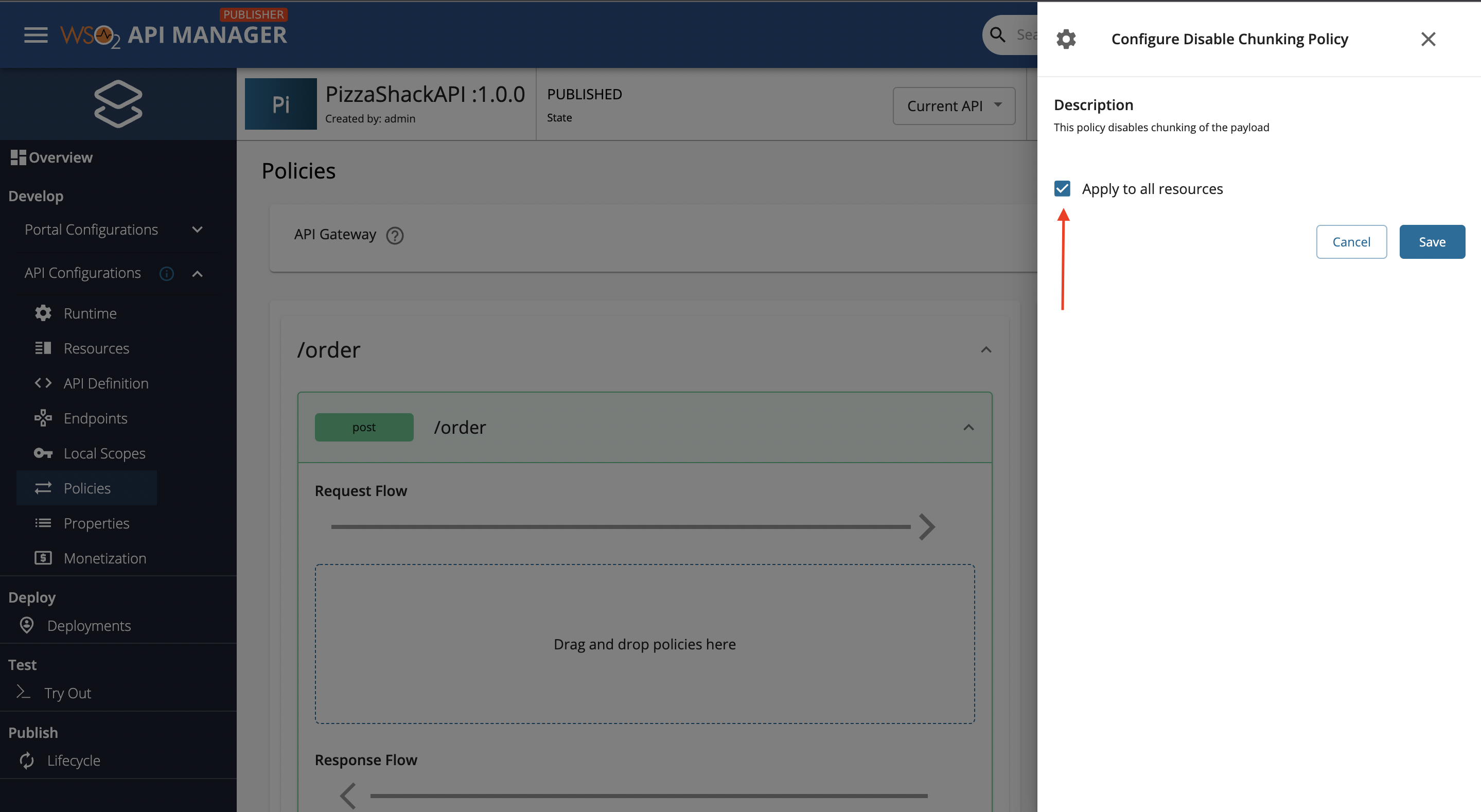The width and height of the screenshot is (1481, 812).
Task: Click the API Definition code icon
Action: (43, 383)
